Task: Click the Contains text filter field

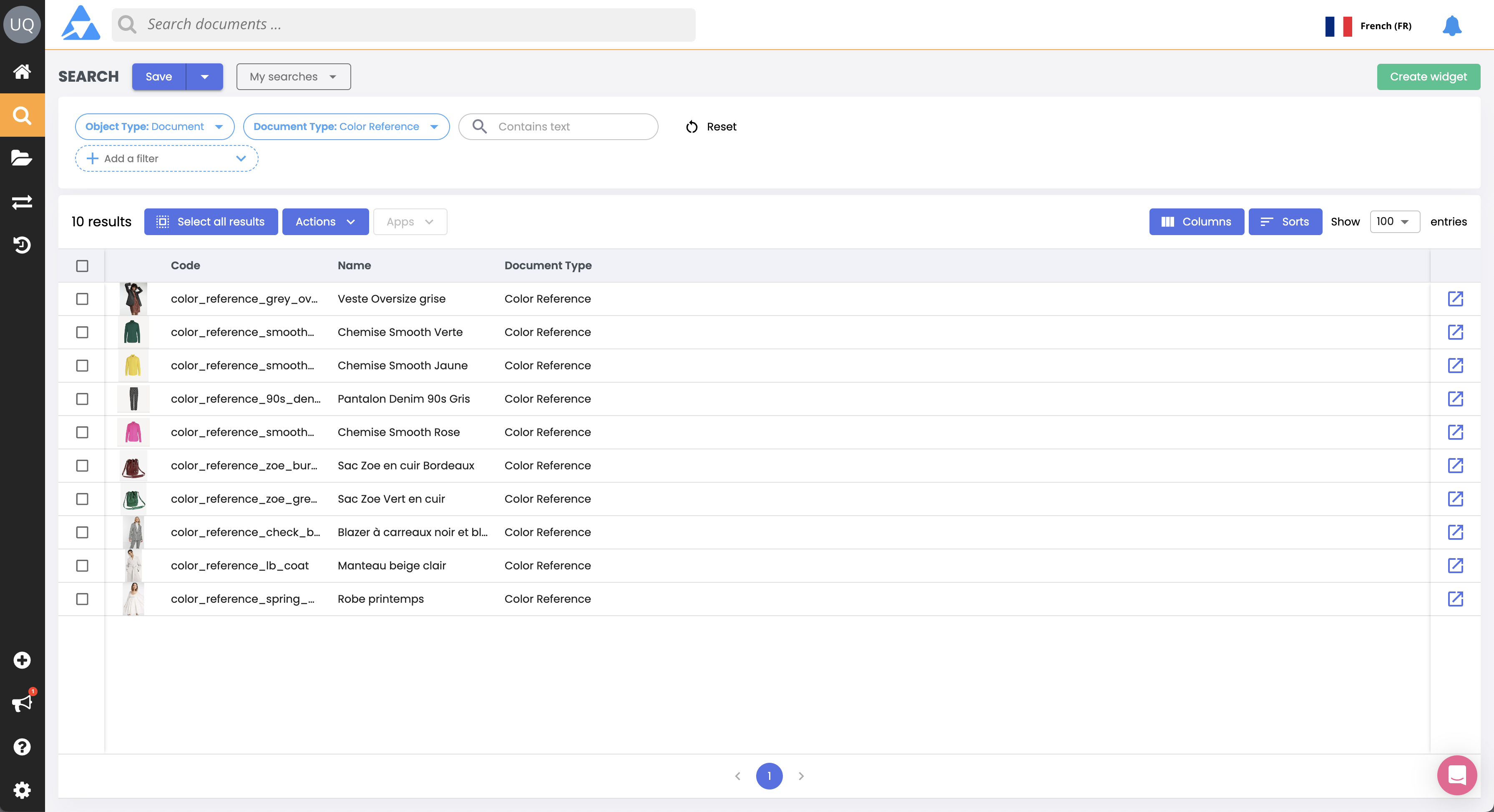Action: [x=558, y=126]
